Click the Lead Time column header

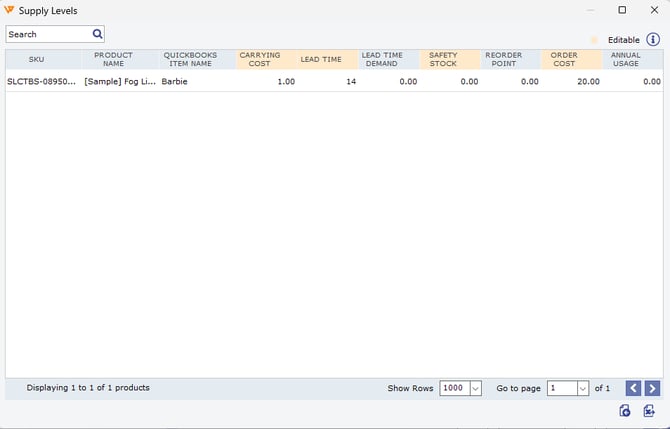[321, 60]
